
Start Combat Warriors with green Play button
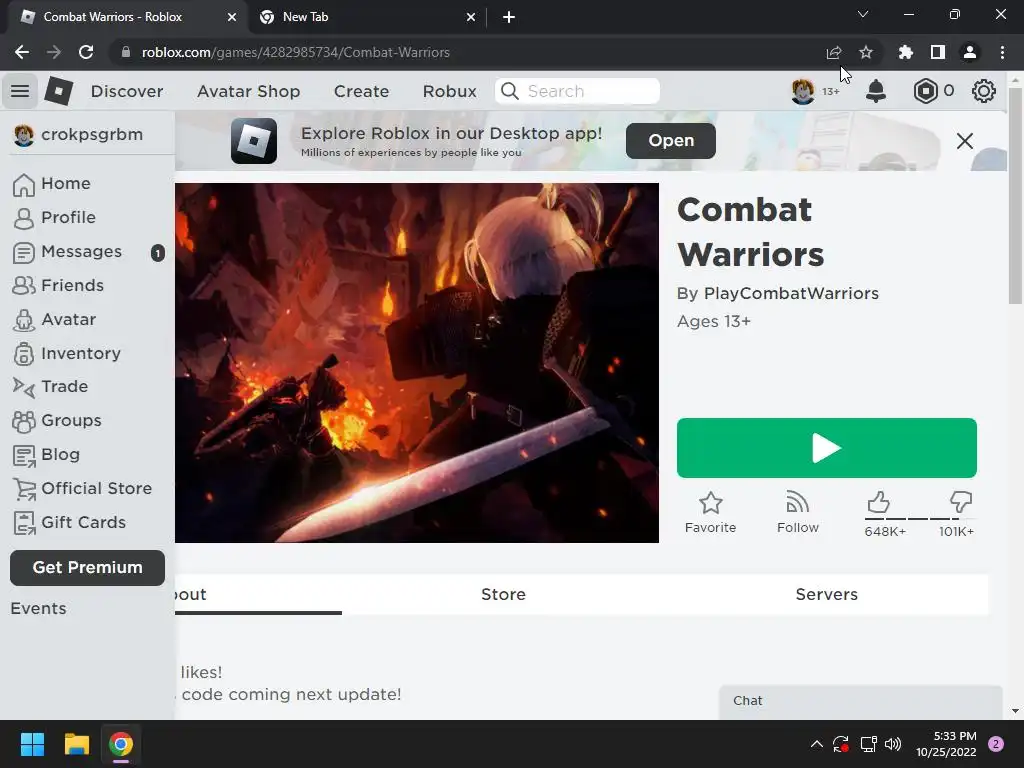(827, 448)
